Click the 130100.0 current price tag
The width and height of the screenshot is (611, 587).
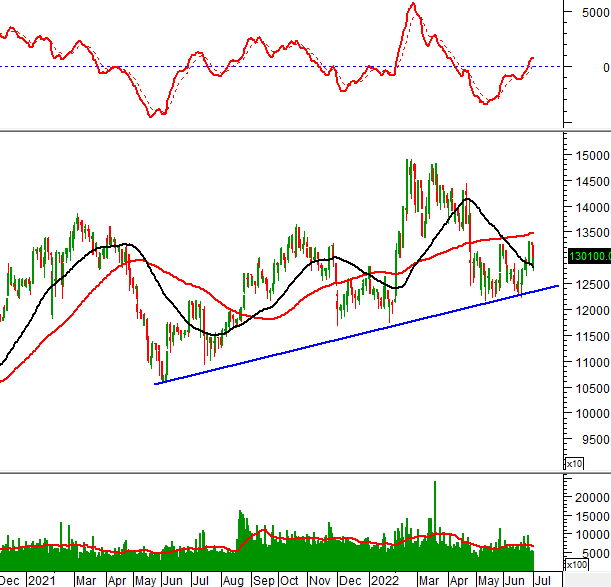coord(589,257)
